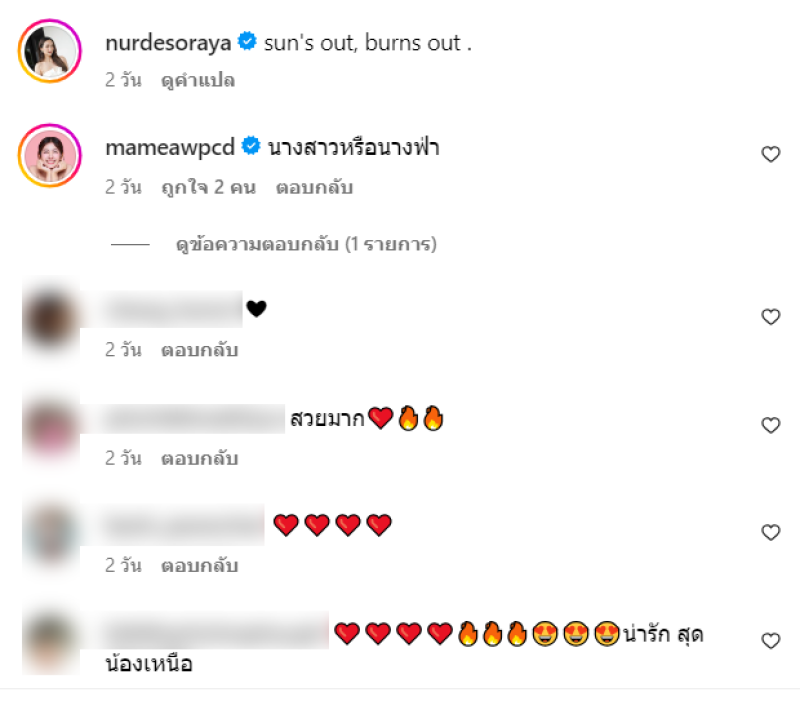Viewport: 800px width, 701px height.
Task: Open blurred avatar of the last commenter
Action: 51,643
